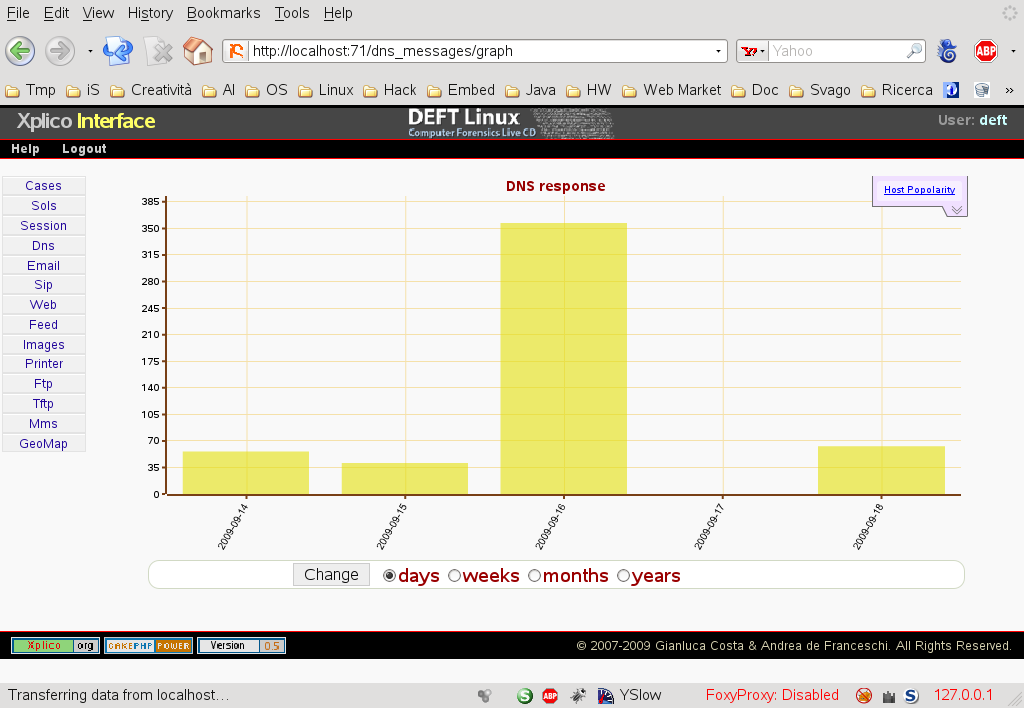Click the Logout link
Screen dimensions: 1024x708
pos(84,149)
